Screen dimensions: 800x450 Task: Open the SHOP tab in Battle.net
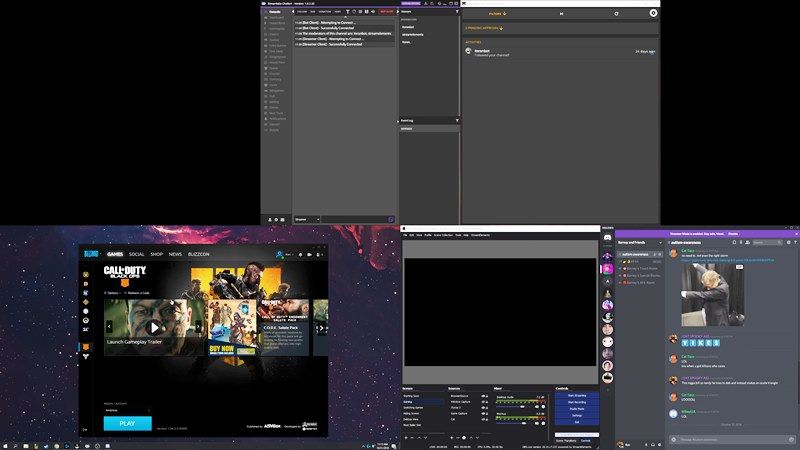coord(157,254)
